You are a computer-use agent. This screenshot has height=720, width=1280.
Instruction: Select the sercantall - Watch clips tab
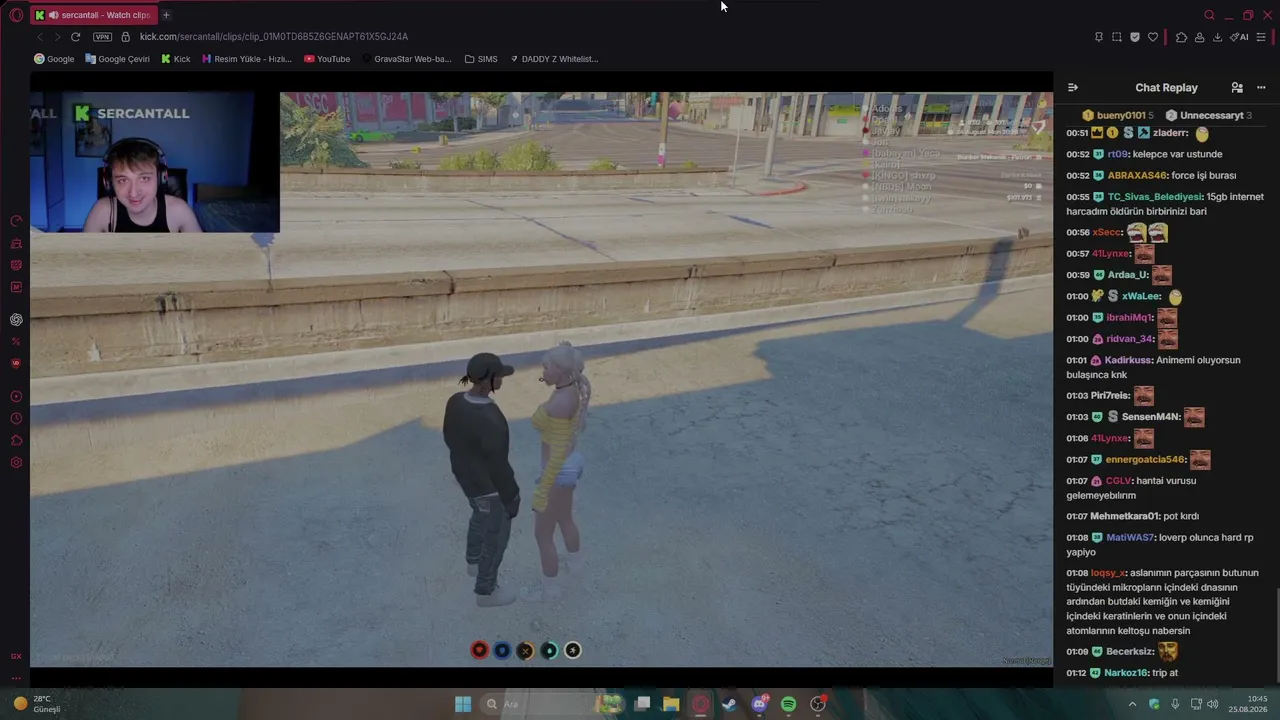click(x=92, y=15)
